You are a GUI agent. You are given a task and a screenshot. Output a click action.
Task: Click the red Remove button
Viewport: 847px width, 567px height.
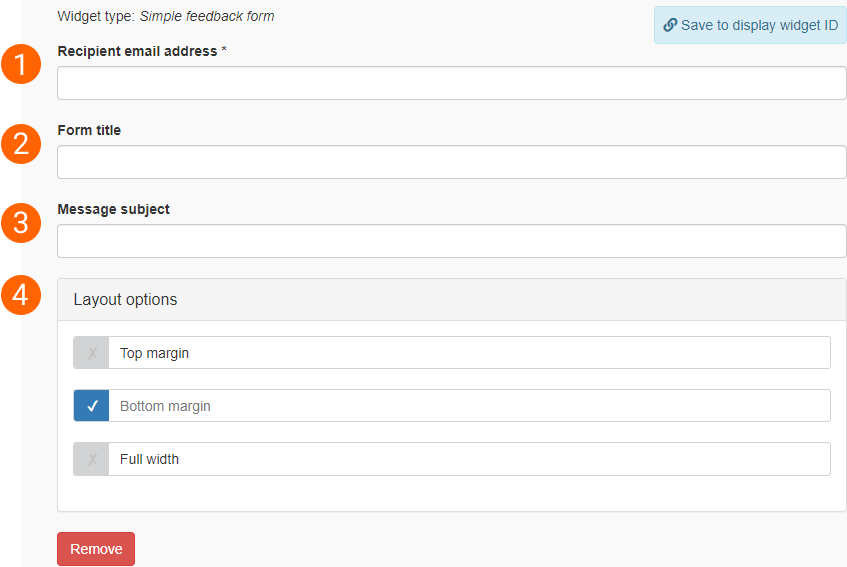(x=96, y=549)
